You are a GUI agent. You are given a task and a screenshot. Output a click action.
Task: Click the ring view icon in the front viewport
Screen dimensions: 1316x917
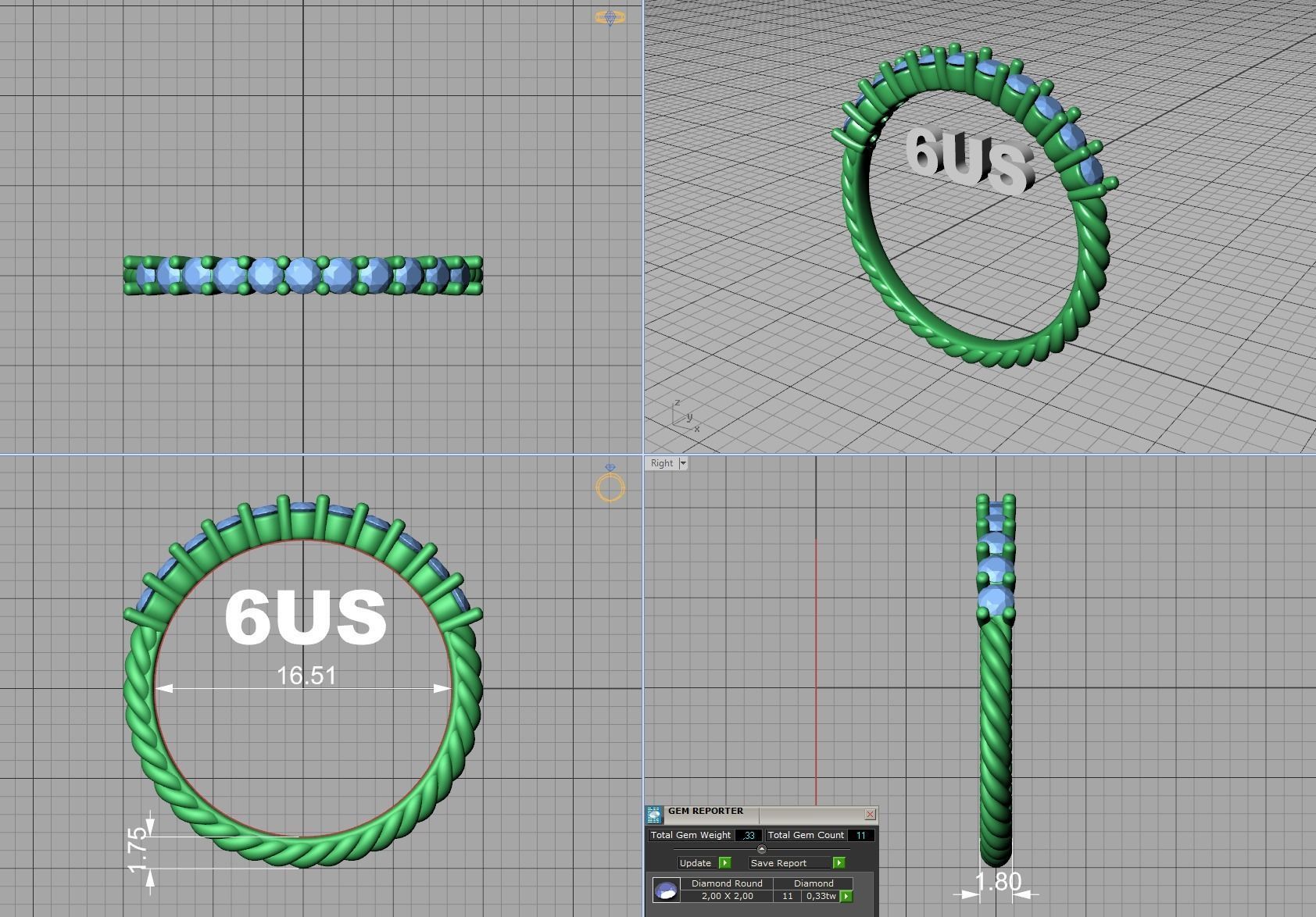(610, 483)
